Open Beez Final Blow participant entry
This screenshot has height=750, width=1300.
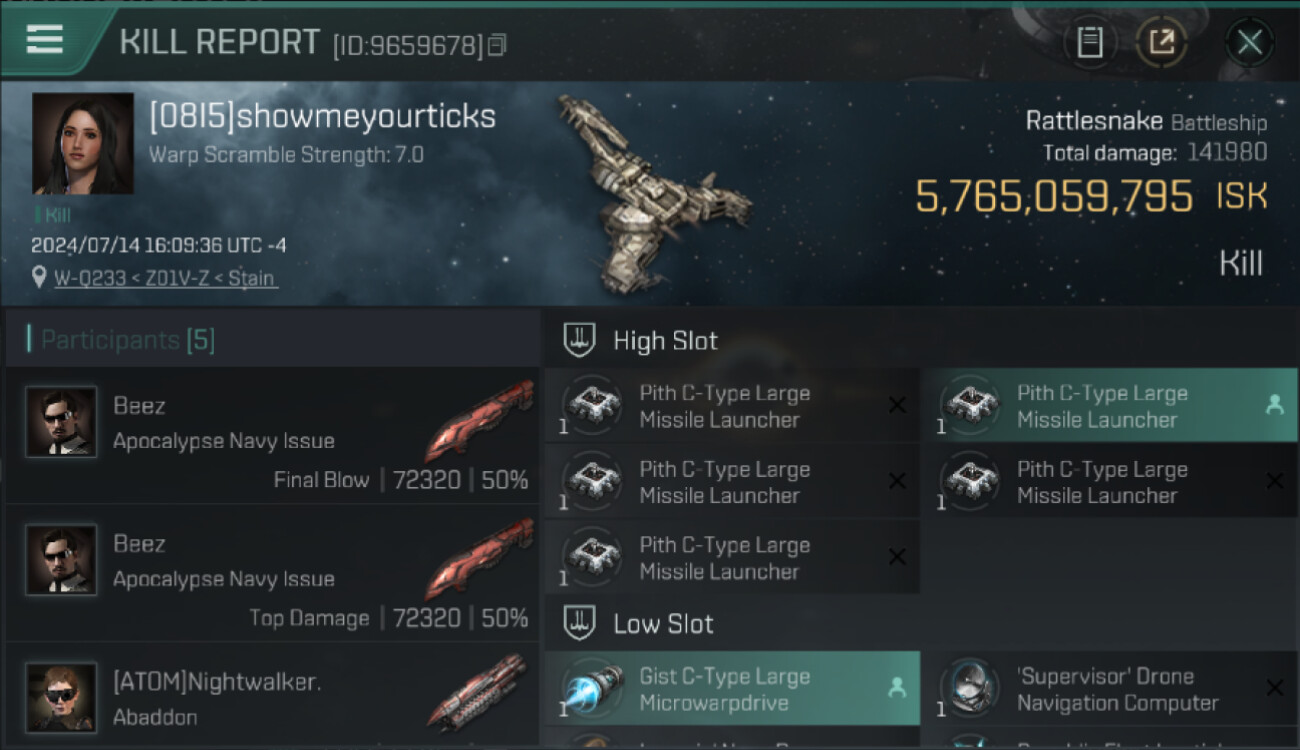(272, 435)
